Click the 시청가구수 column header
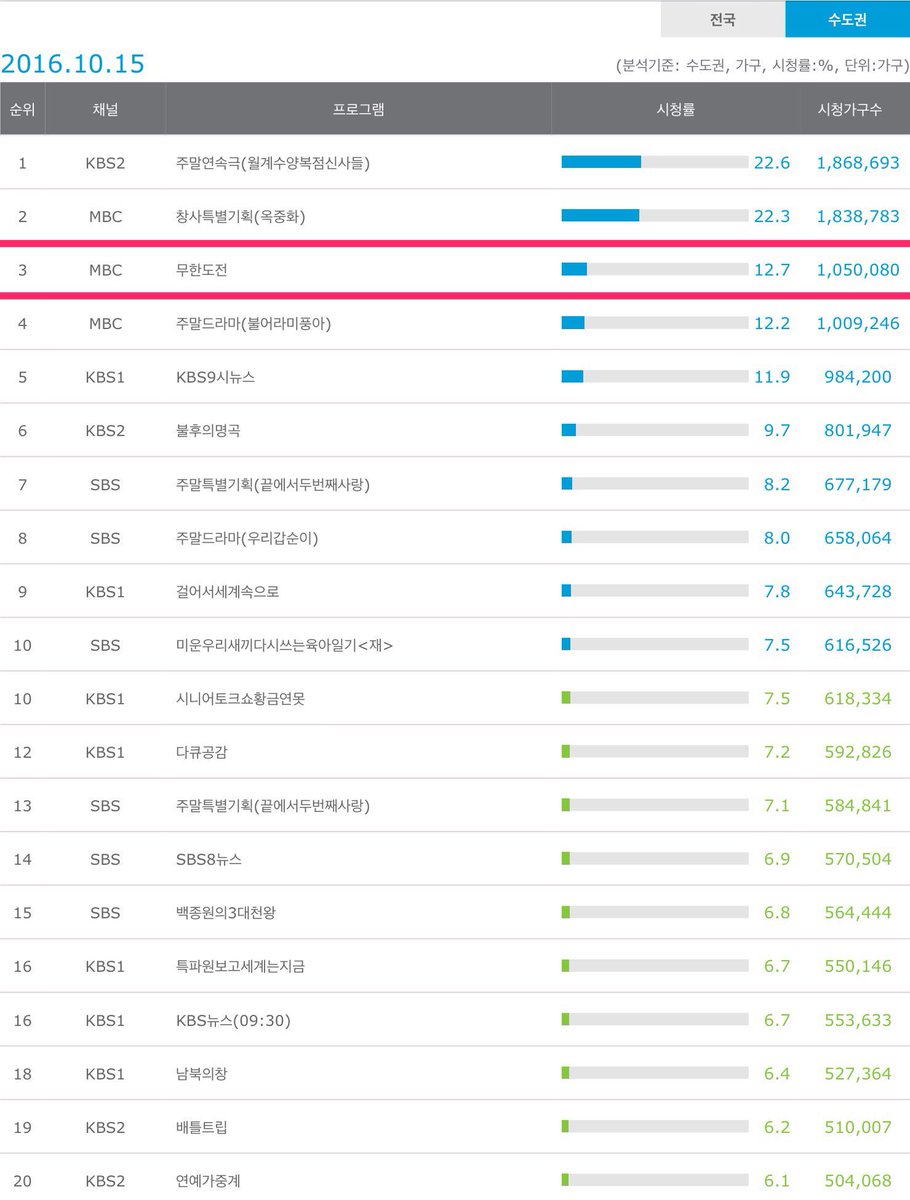Viewport: 910px width, 1200px height. click(x=850, y=109)
